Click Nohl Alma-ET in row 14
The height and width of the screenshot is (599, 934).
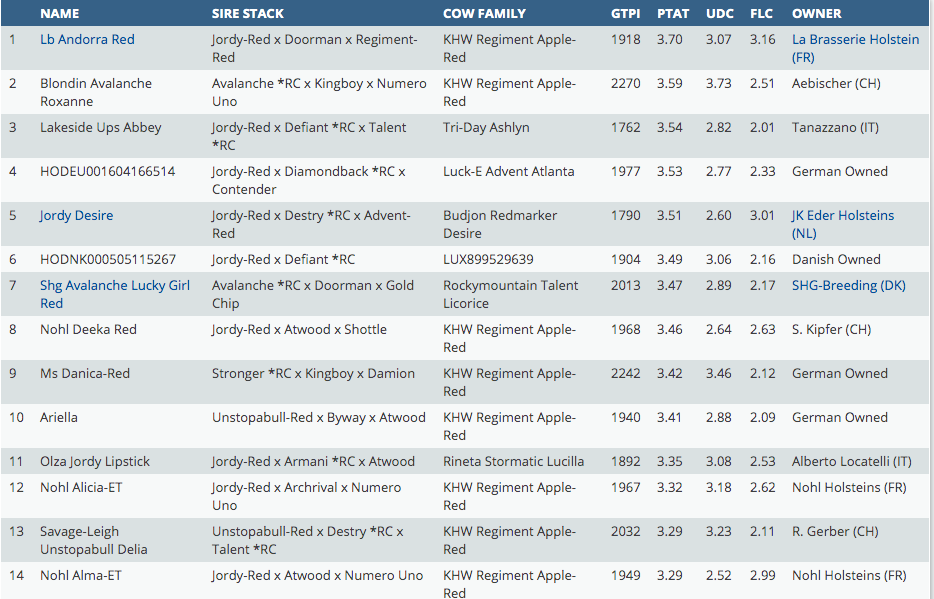[x=81, y=576]
